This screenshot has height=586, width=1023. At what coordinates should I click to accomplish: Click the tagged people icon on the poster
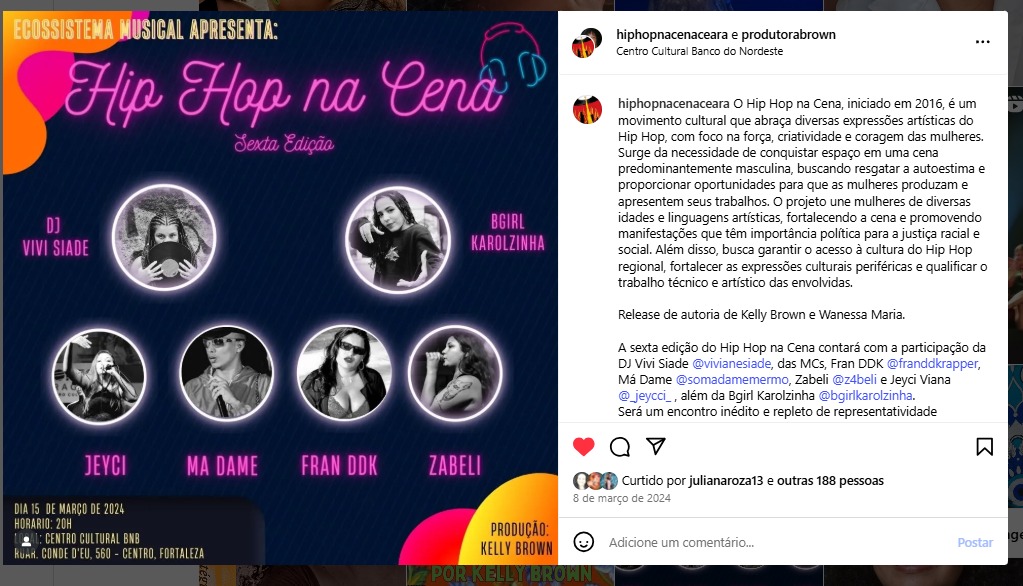(26, 541)
